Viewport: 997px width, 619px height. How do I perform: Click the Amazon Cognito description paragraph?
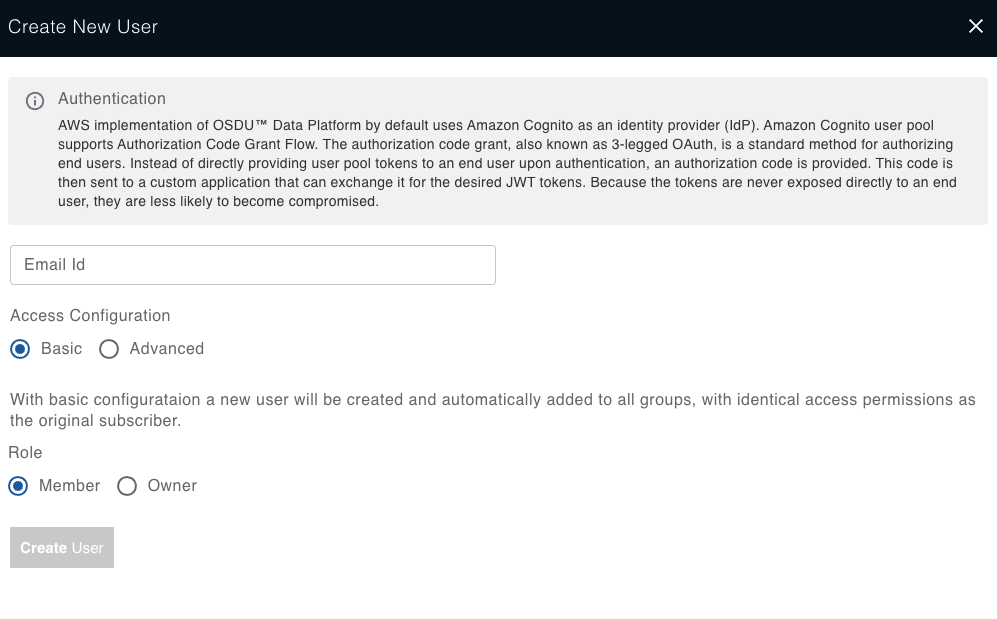[507, 163]
